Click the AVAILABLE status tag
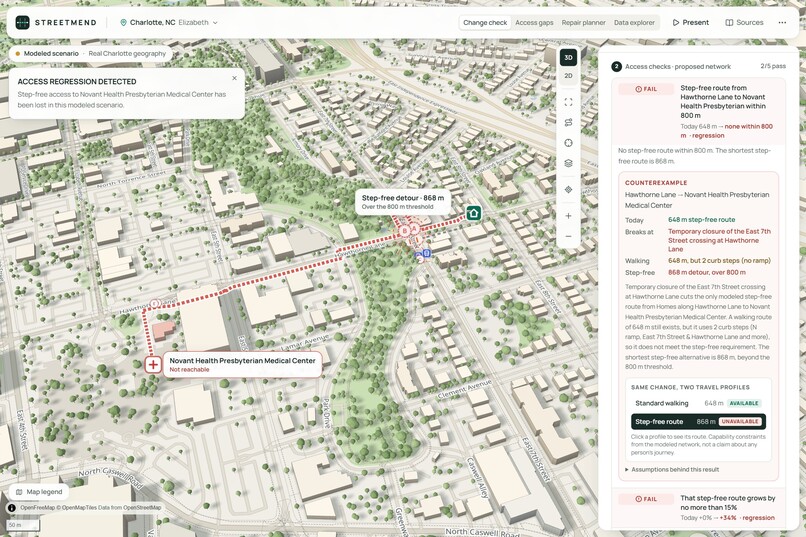 (x=744, y=403)
